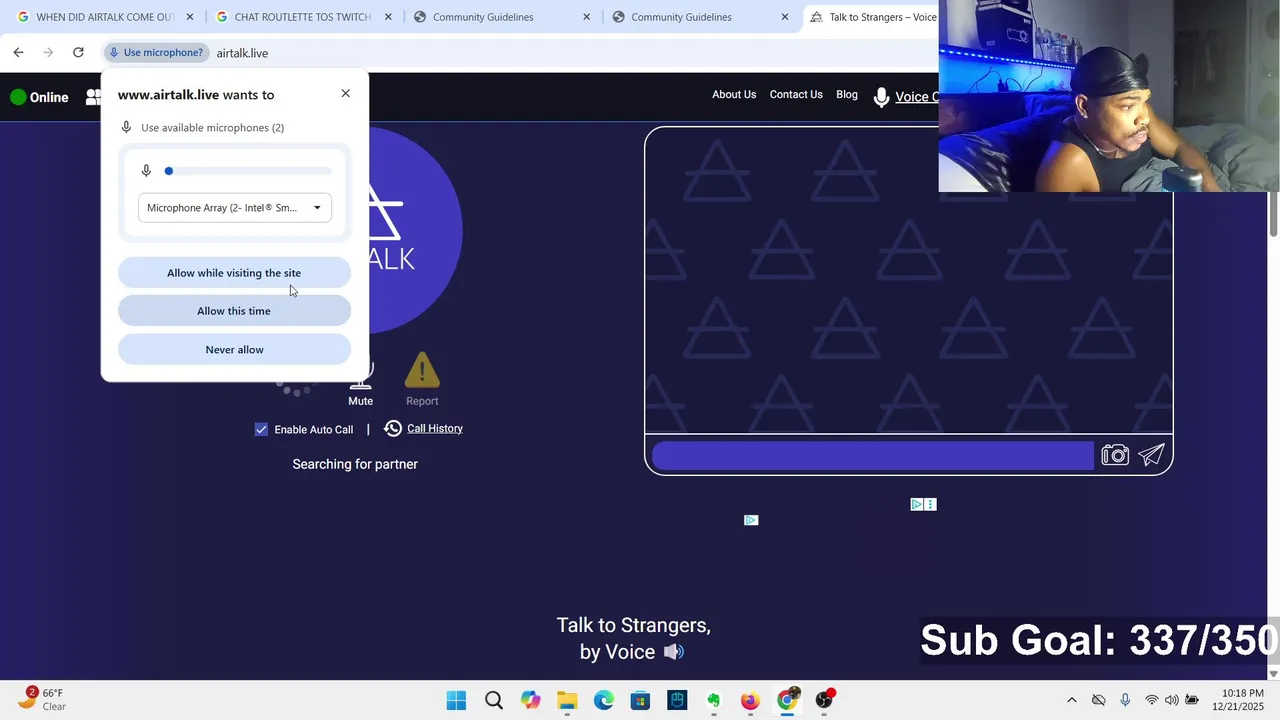Open Call History link
Image resolution: width=1280 pixels, height=720 pixels.
pos(435,428)
